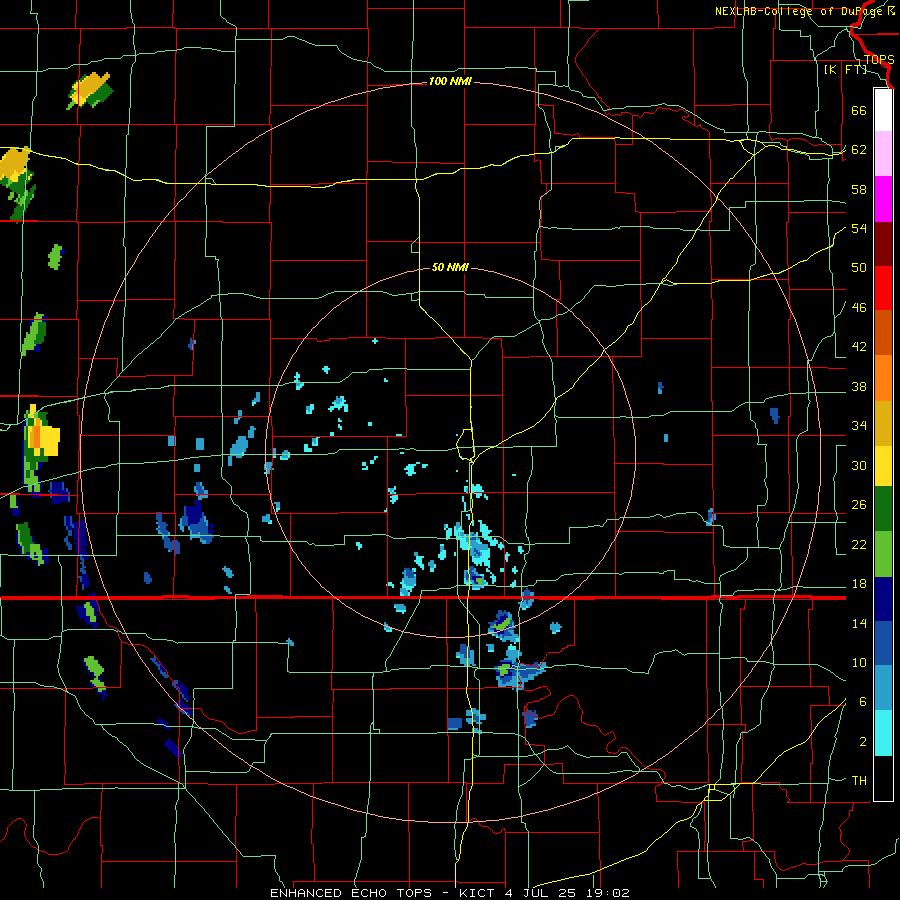
Task: Click the white swatch in the tops legend
Action: click(x=883, y=110)
